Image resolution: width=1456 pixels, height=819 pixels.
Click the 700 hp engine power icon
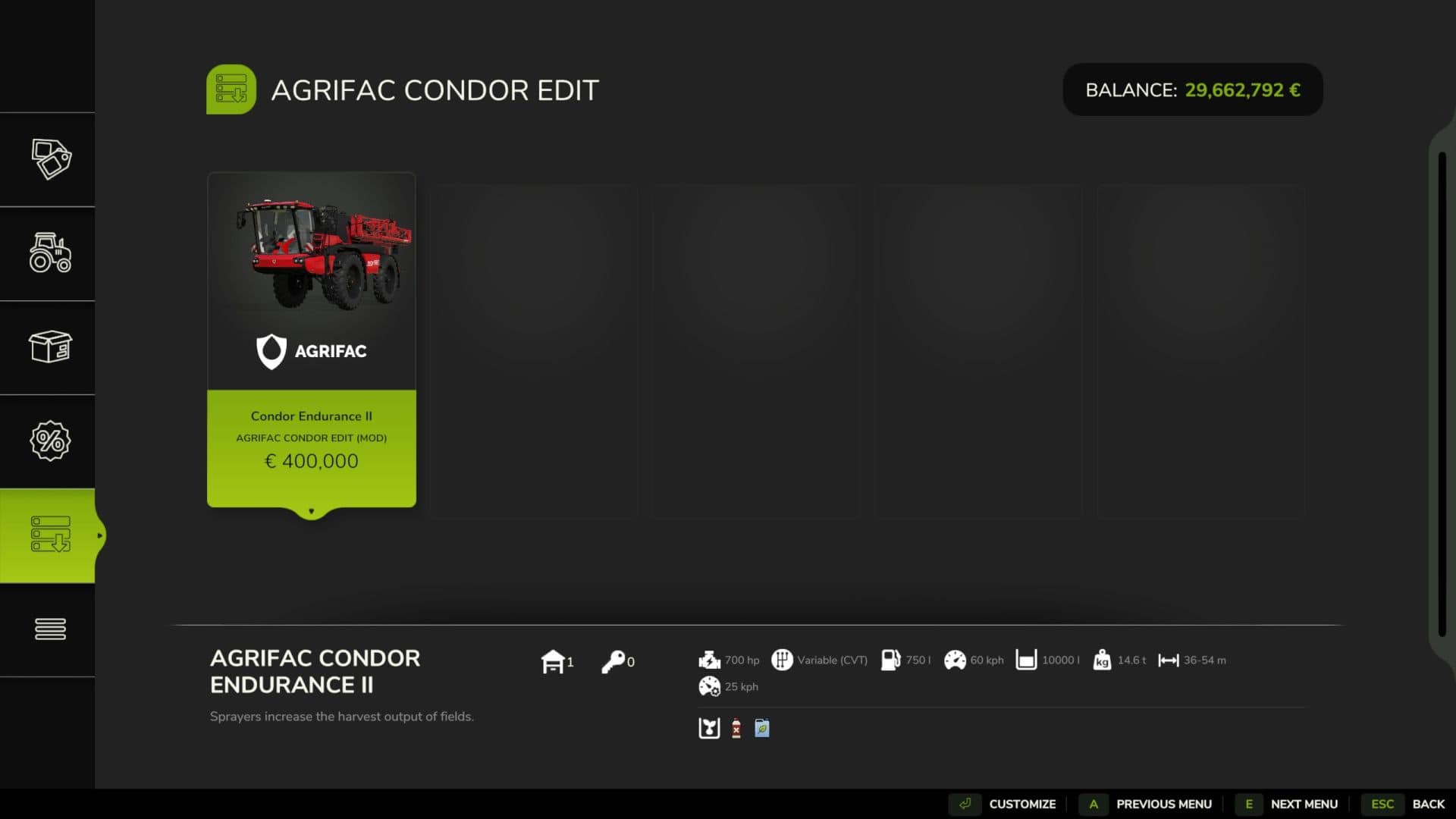coord(709,660)
